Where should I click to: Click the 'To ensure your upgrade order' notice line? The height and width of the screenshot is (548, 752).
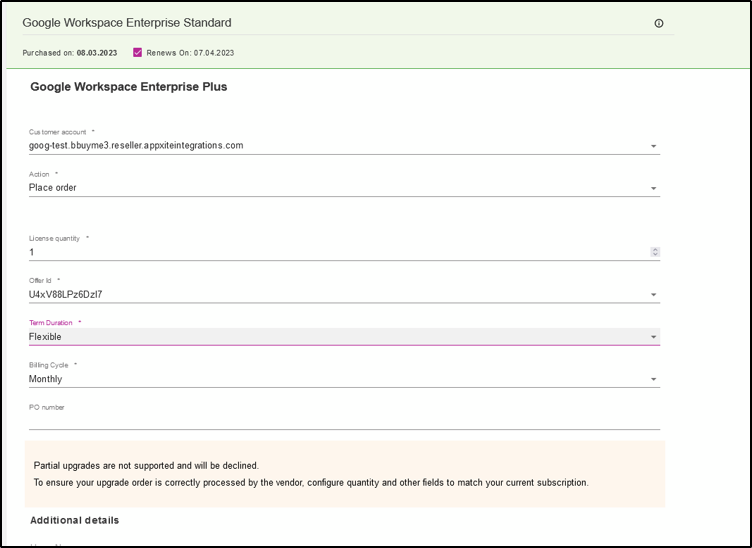click(x=311, y=482)
